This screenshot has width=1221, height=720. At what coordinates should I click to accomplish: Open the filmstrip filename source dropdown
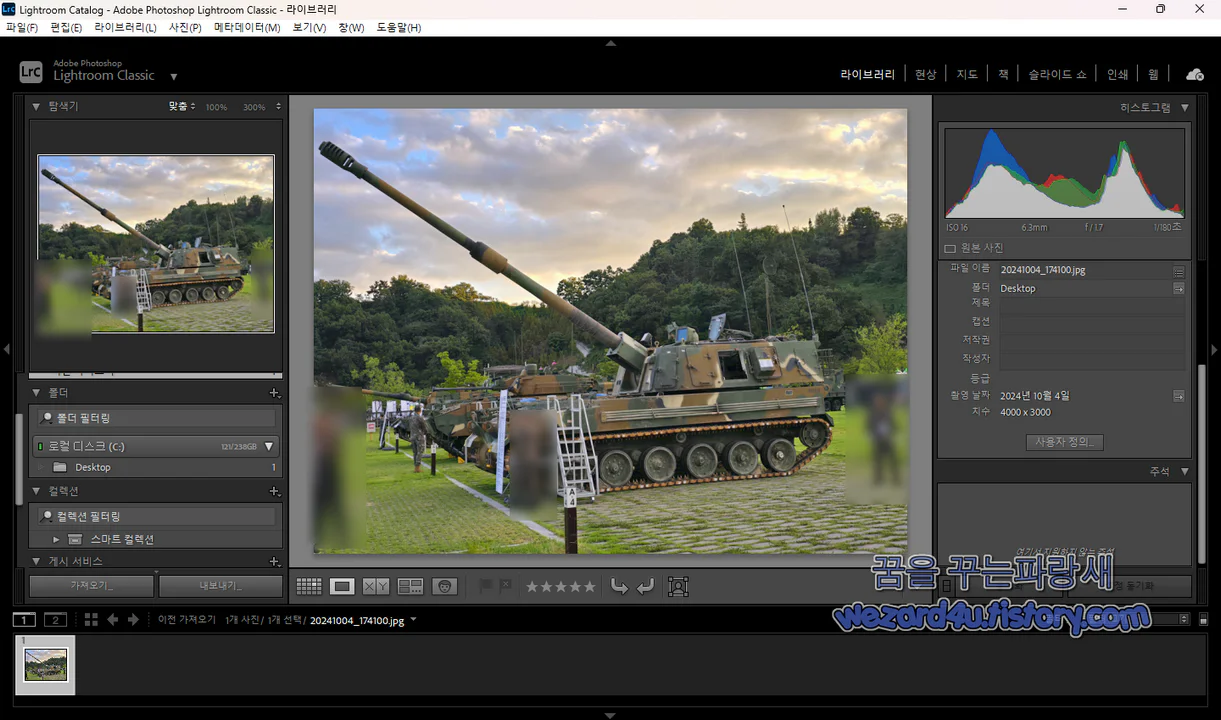[414, 620]
